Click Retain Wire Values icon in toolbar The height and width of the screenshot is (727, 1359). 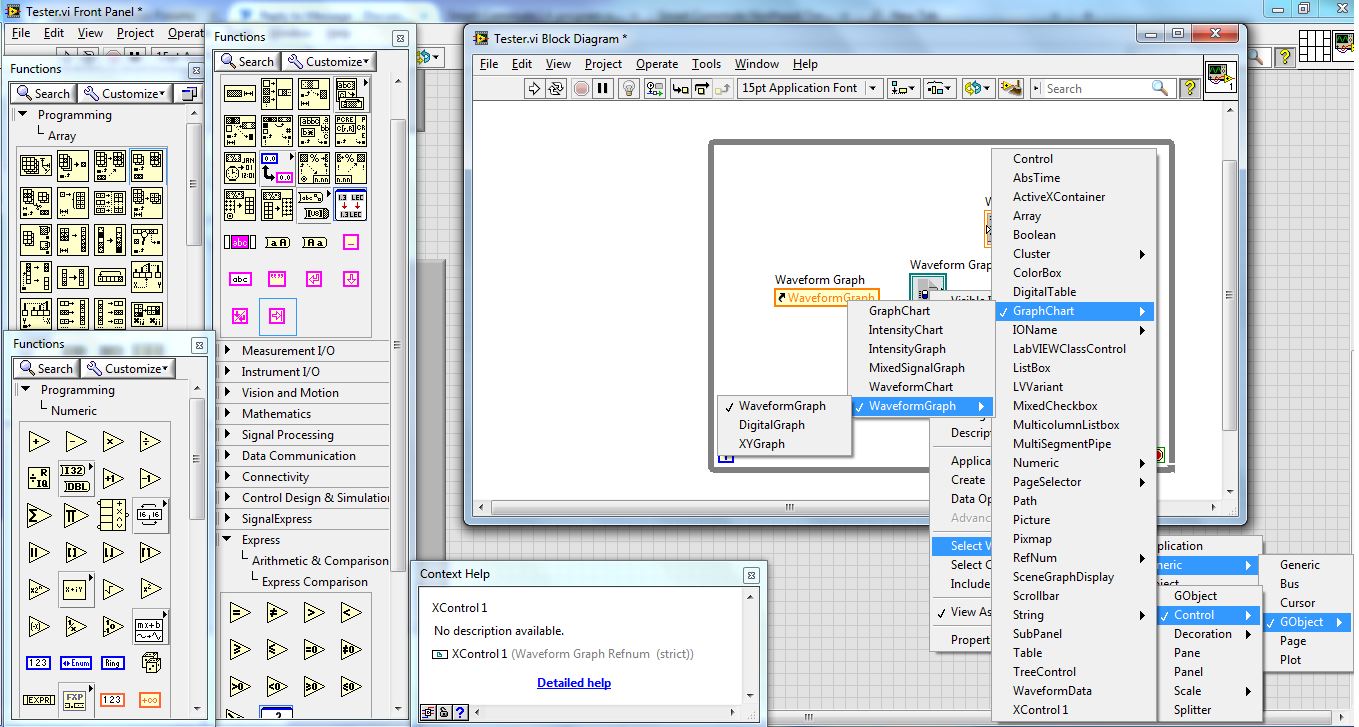654,88
